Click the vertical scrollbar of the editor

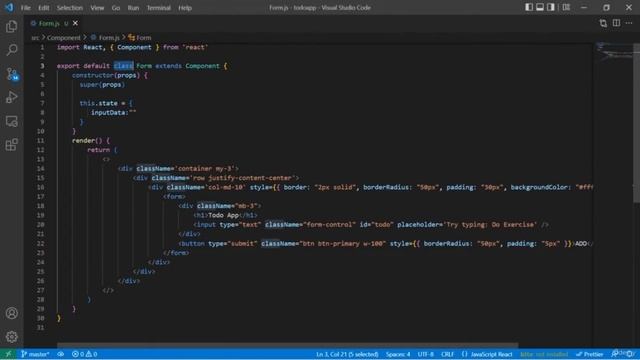click(636, 122)
